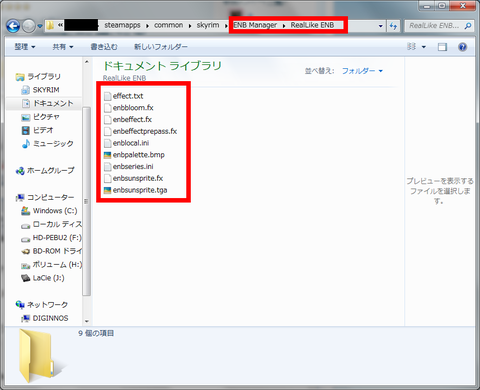This screenshot has height=390, width=480.
Task: Click the ENB Manager breadcrumb segment
Action: pos(255,25)
